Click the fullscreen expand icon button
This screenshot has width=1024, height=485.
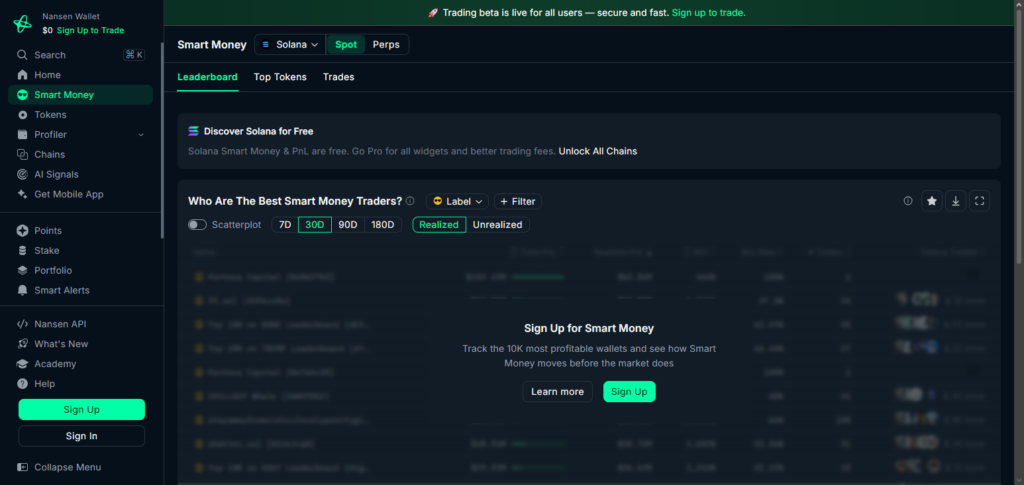click(x=979, y=201)
